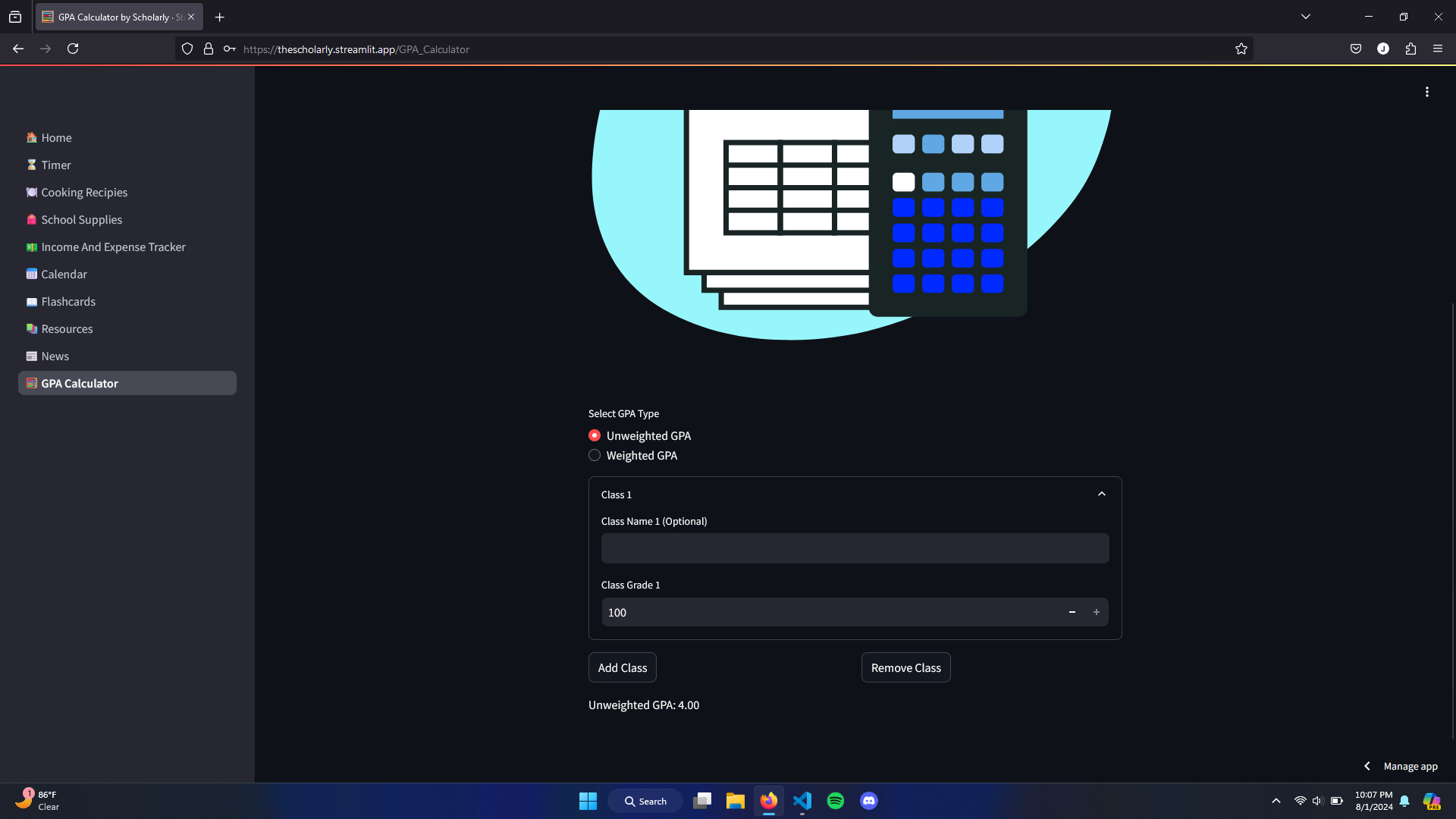Go to Income And Expense Tracker page

(x=113, y=247)
